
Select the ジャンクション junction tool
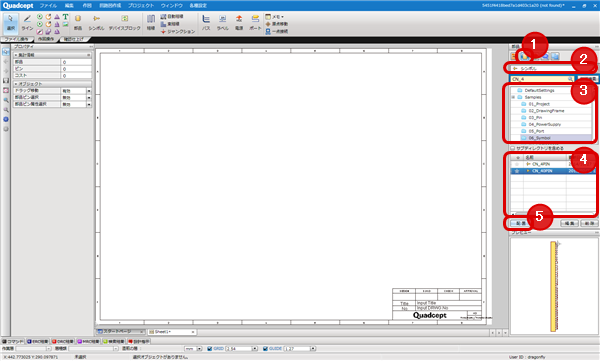pyautogui.click(x=178, y=31)
